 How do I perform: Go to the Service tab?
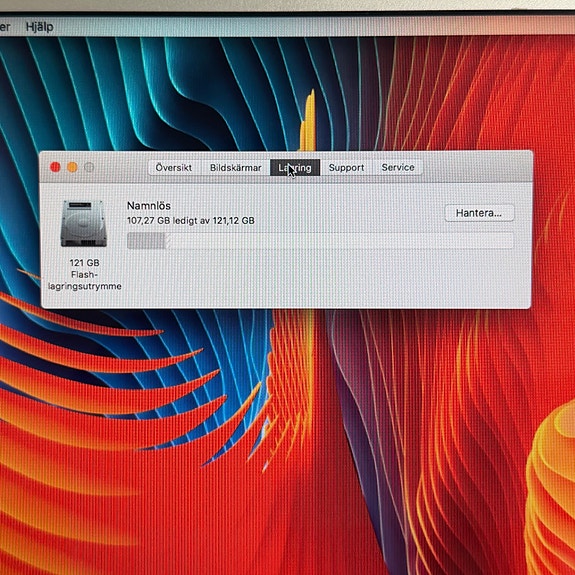click(398, 168)
